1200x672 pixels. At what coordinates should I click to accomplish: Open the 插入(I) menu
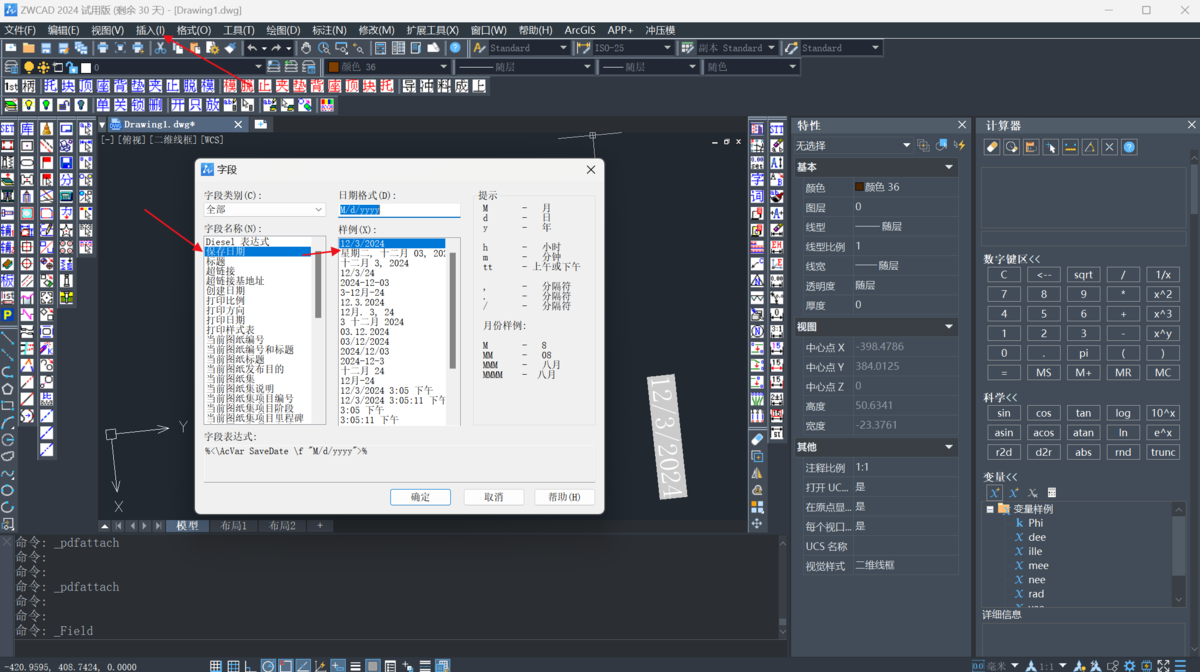tap(150, 30)
